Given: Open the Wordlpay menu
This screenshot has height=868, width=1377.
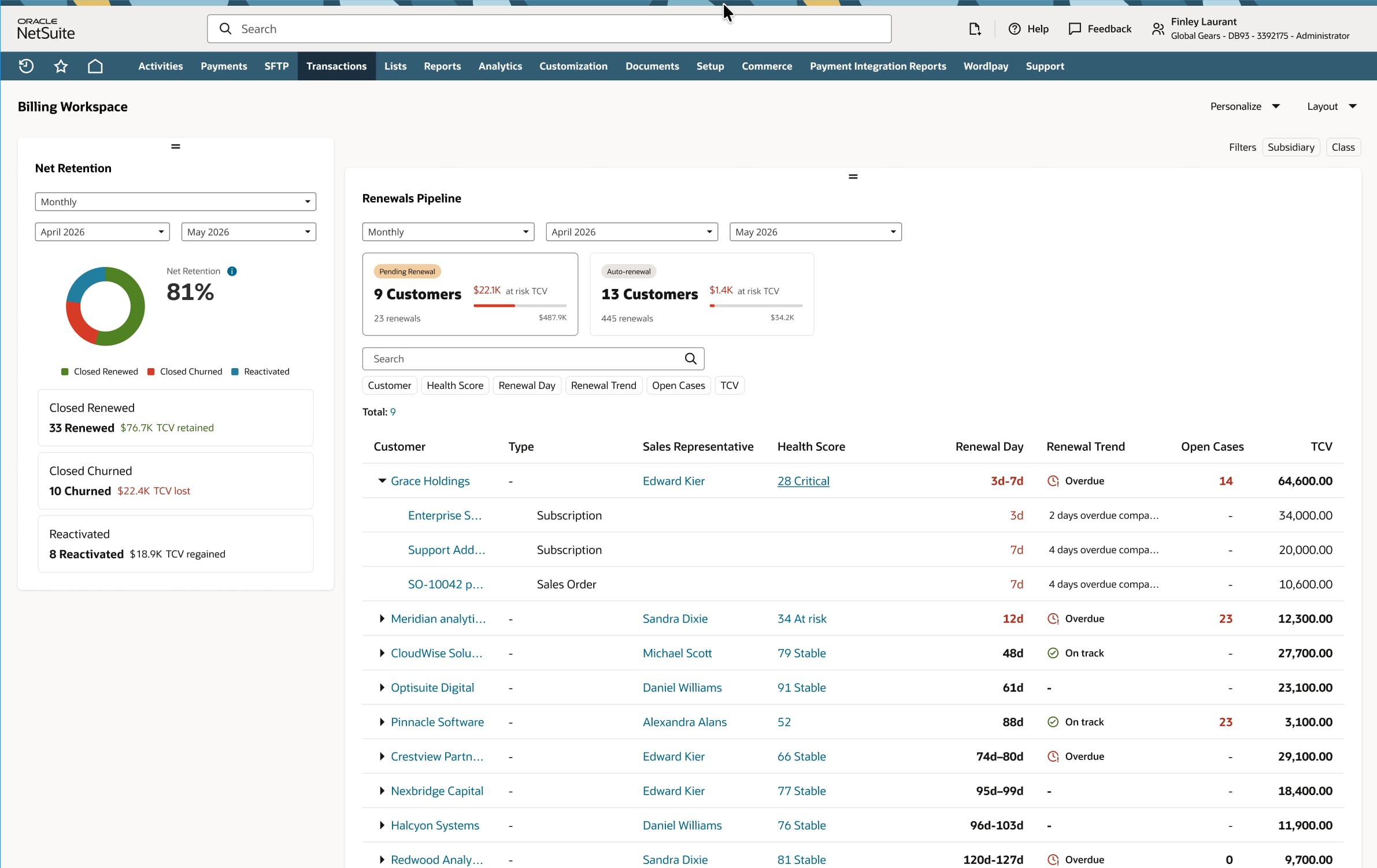Looking at the screenshot, I should coord(986,66).
